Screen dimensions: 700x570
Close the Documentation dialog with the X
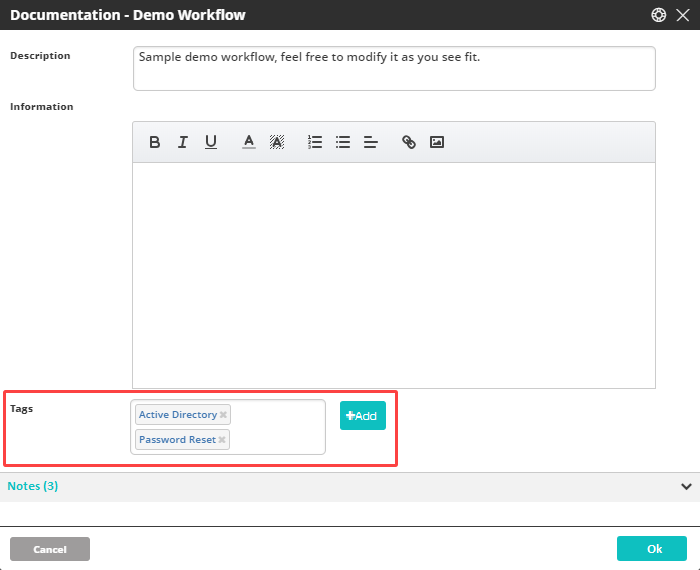(x=683, y=15)
